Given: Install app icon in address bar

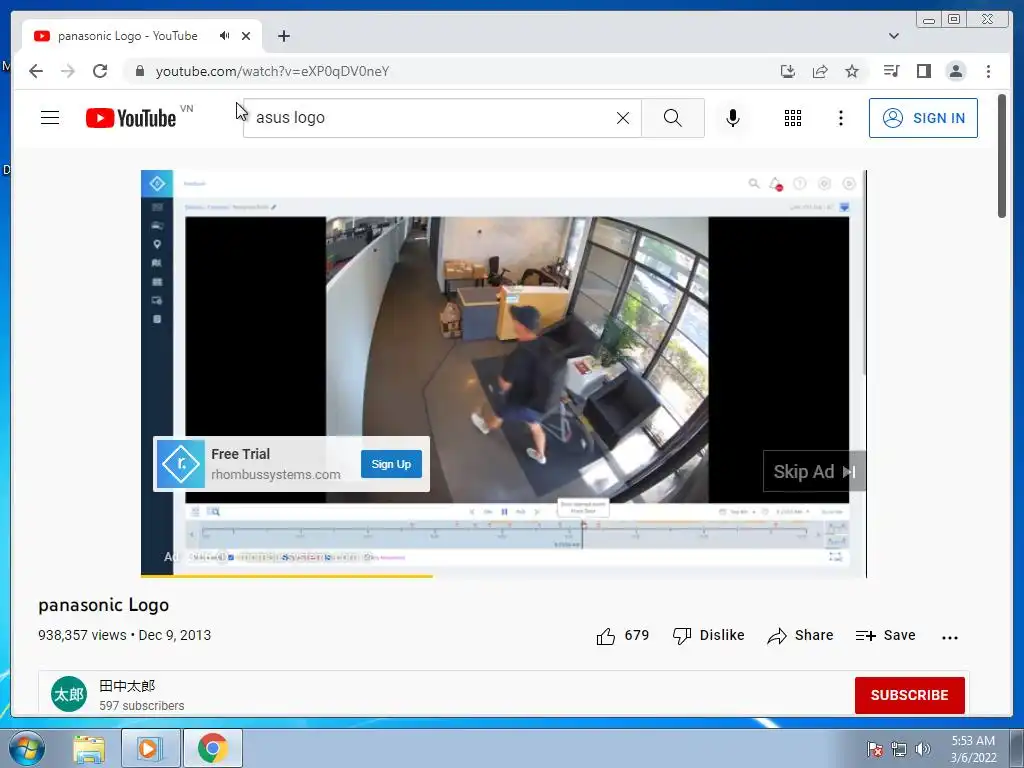Looking at the screenshot, I should 788,71.
